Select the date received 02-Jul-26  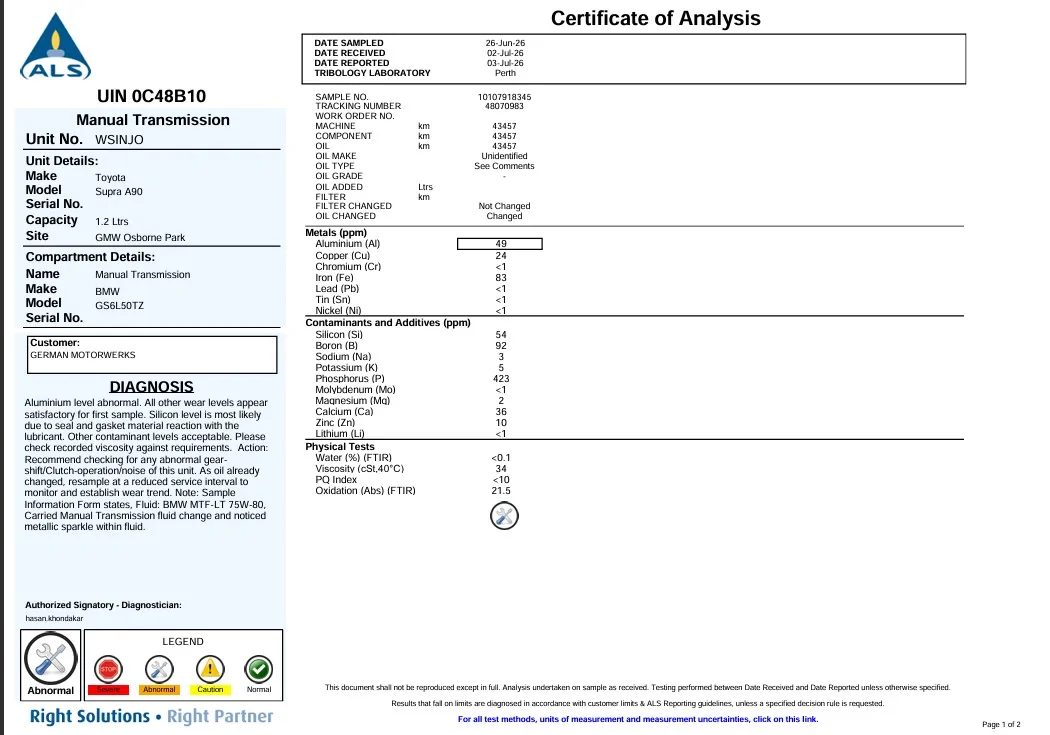505,53
